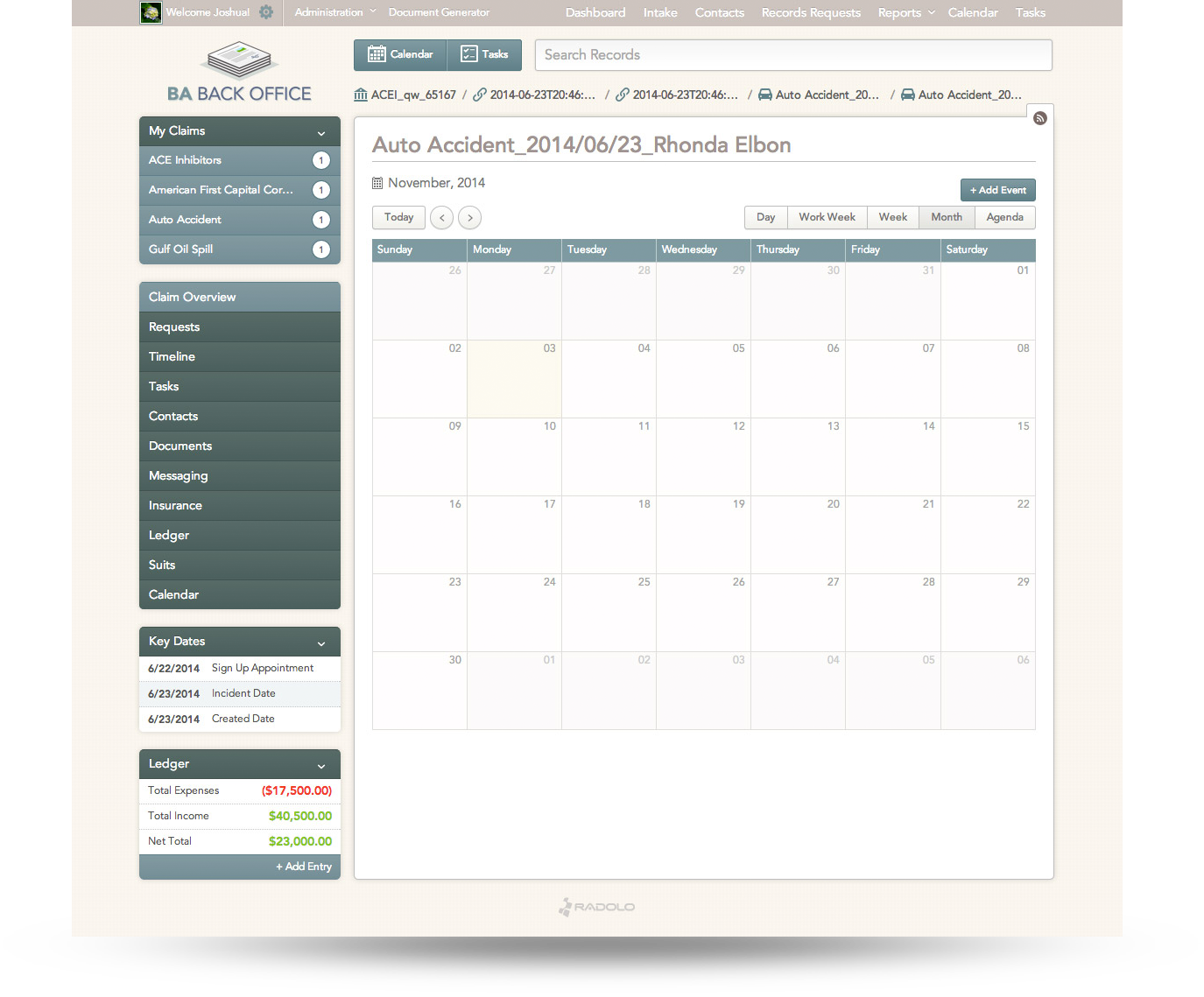Switch the calendar to Week view
The height and width of the screenshot is (997, 1204).
pos(892,217)
